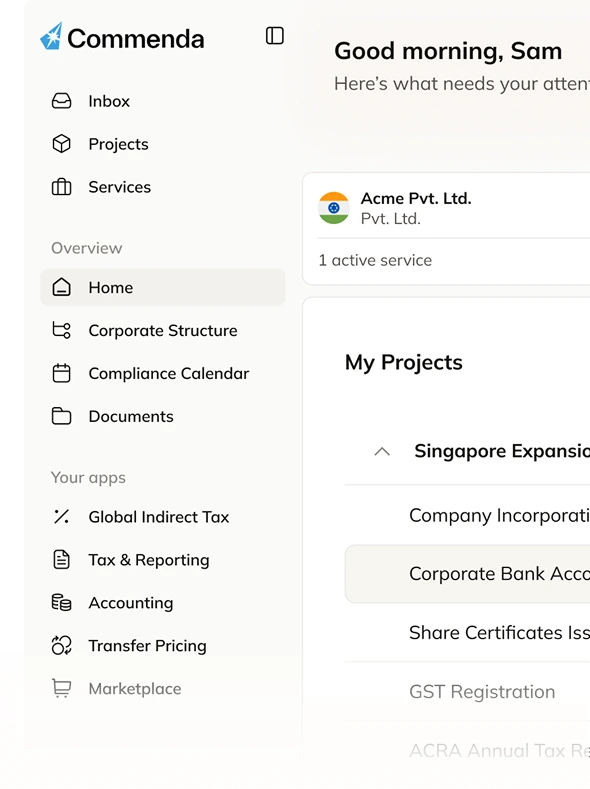Select the Home house icon
Viewport: 590px width, 789px height.
tap(61, 287)
